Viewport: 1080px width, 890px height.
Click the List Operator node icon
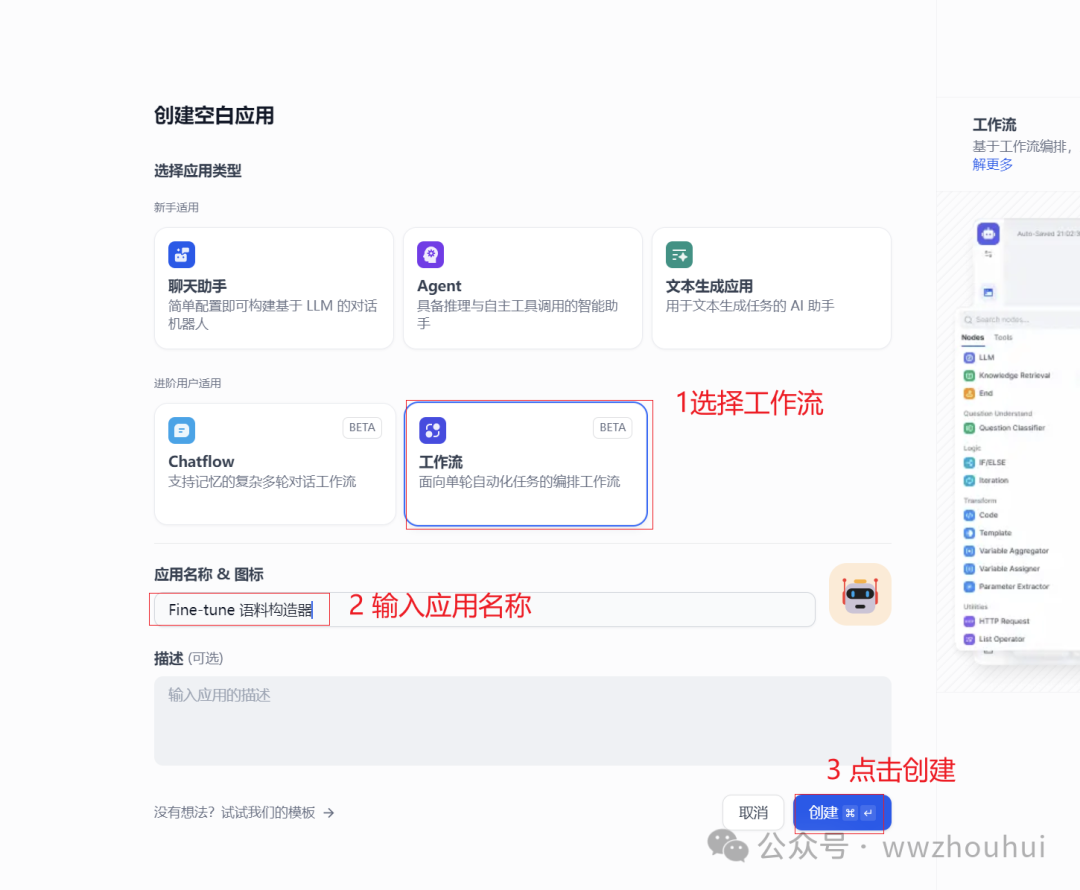[969, 639]
